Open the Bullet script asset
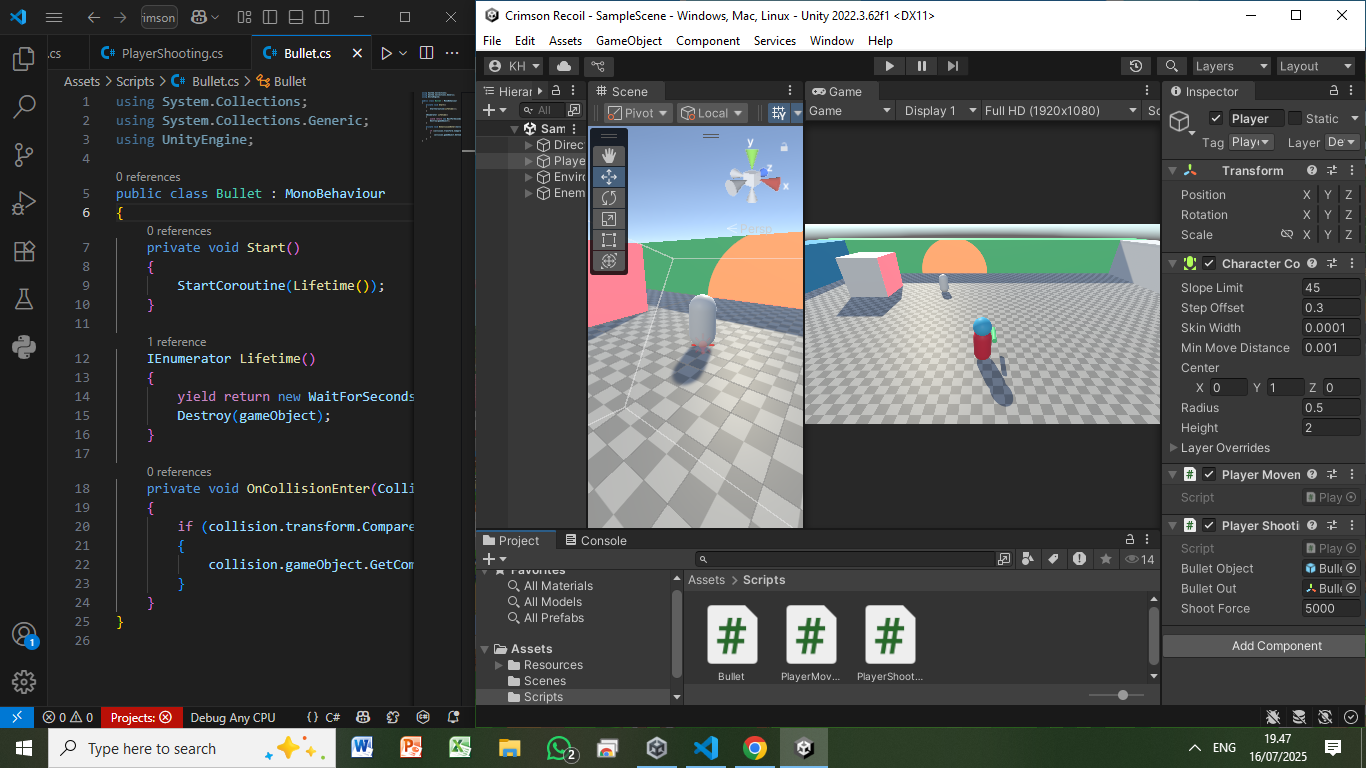Image resolution: width=1366 pixels, height=768 pixels. point(731,636)
